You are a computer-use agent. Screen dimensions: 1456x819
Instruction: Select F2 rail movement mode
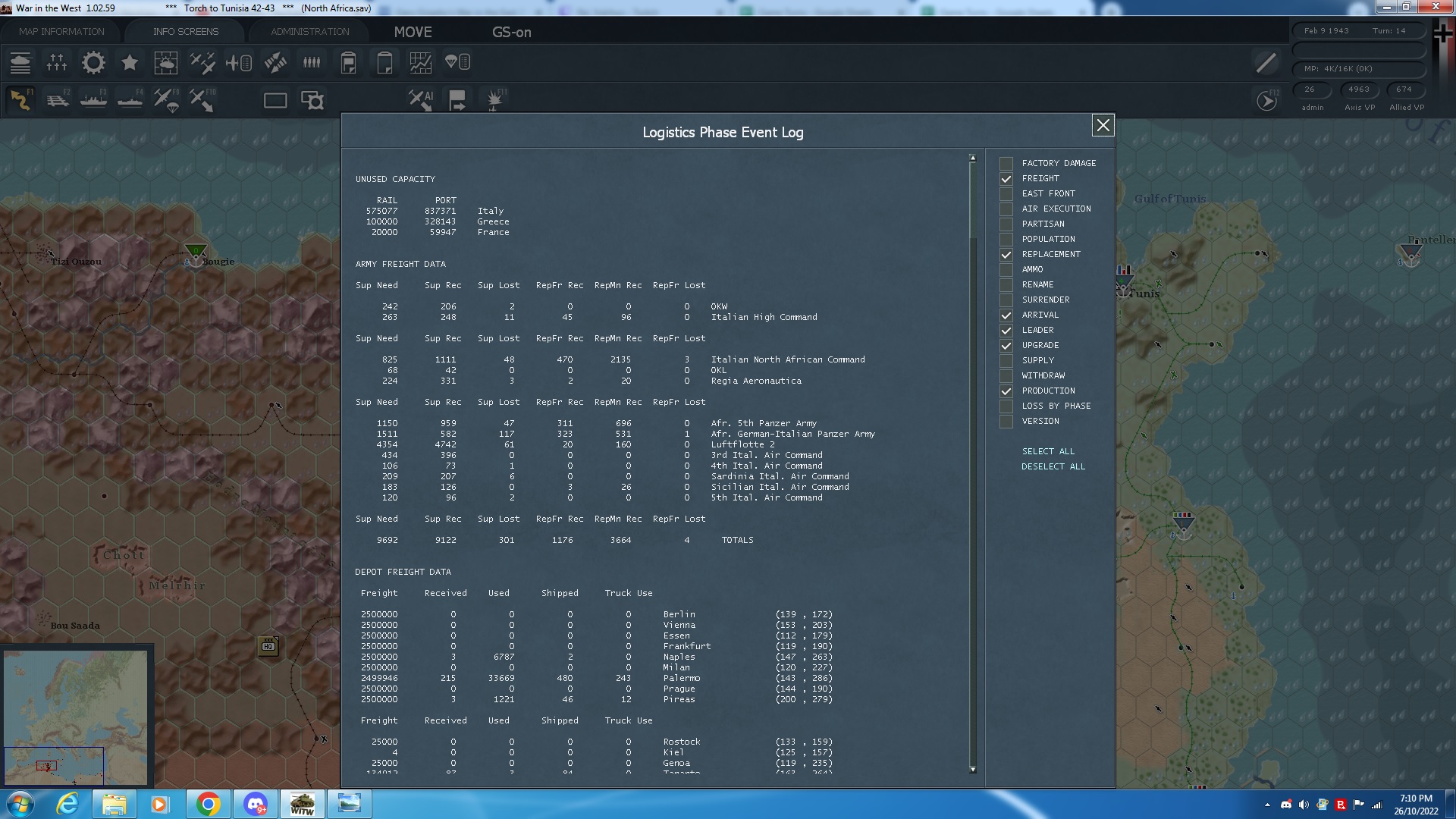(58, 100)
